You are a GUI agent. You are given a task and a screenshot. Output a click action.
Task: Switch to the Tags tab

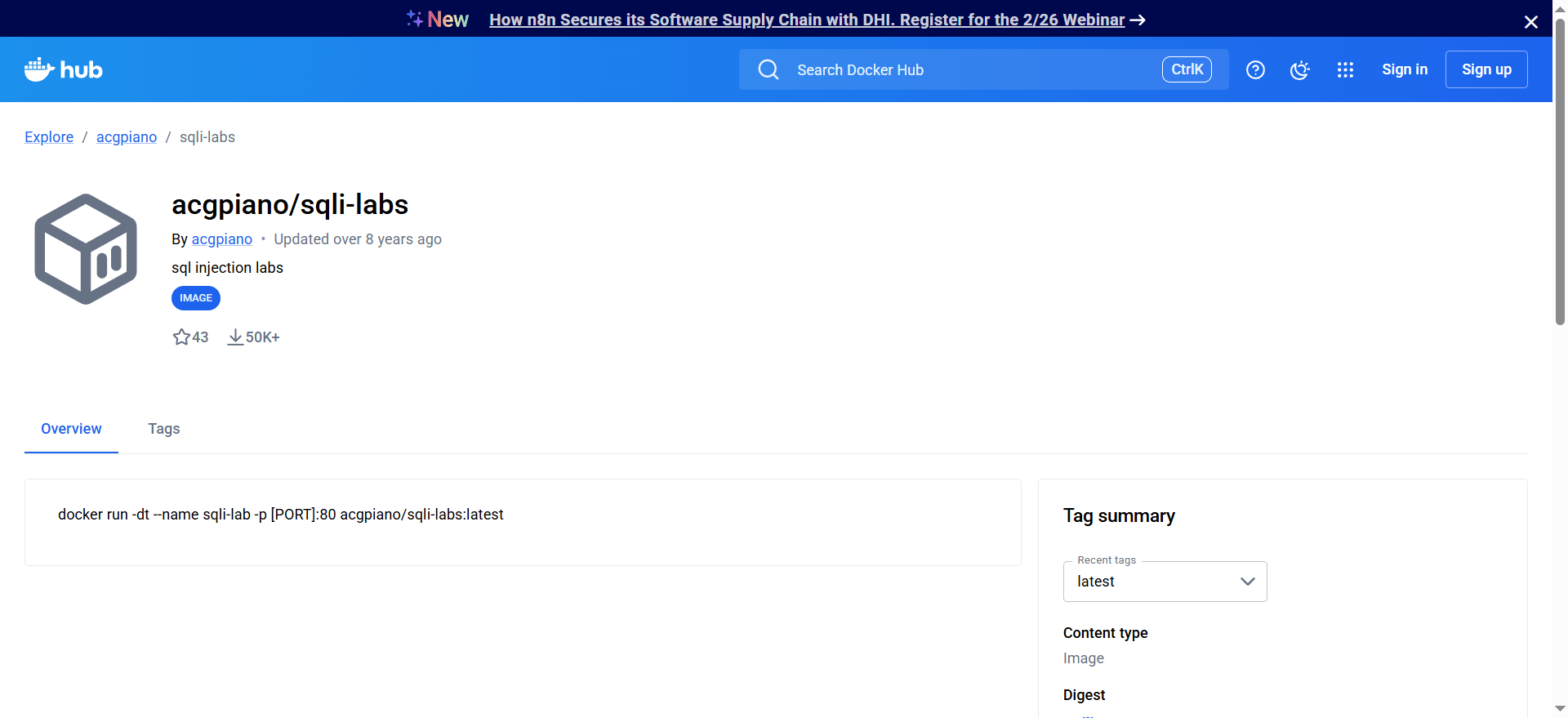click(163, 429)
